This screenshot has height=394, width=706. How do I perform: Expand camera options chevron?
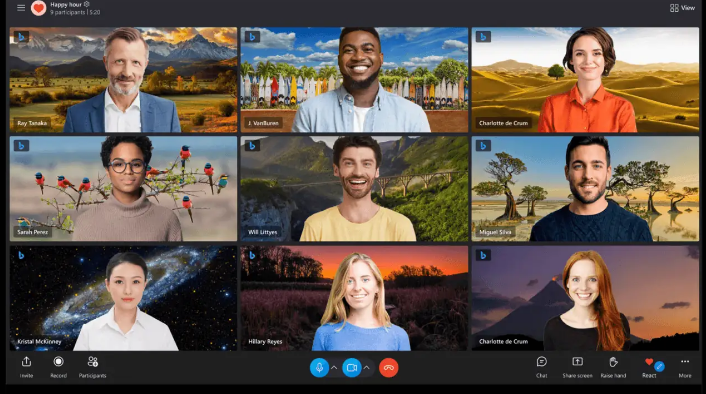[367, 368]
